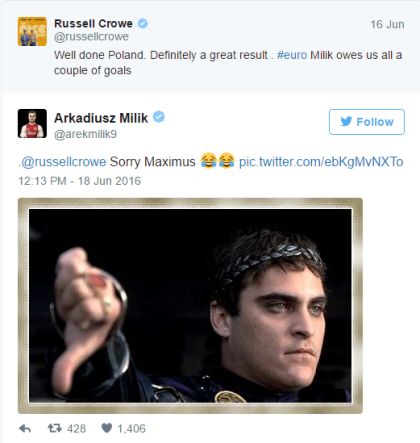Click the Russell Crowe display name
This screenshot has height=443, width=420.
(x=93, y=24)
